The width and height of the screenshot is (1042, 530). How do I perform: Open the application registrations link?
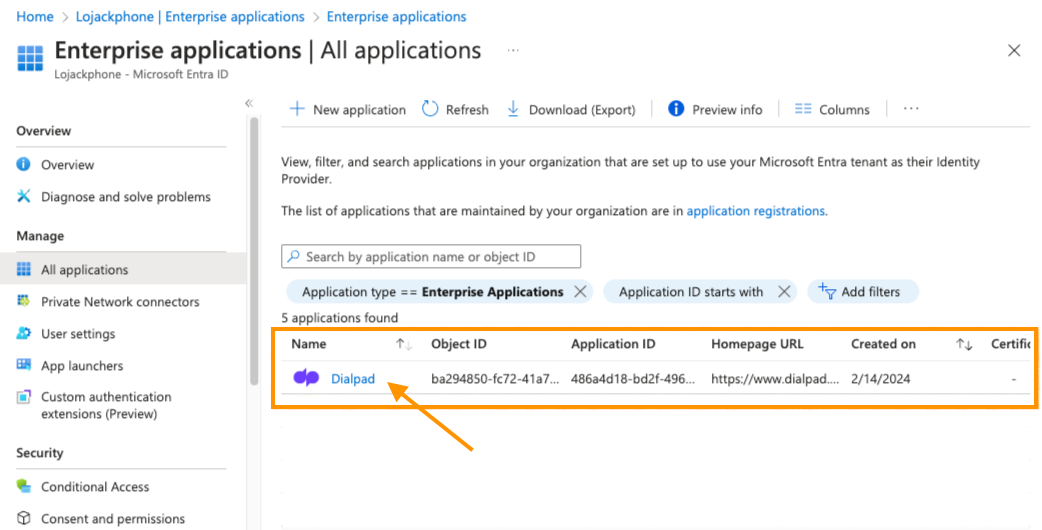click(x=756, y=211)
